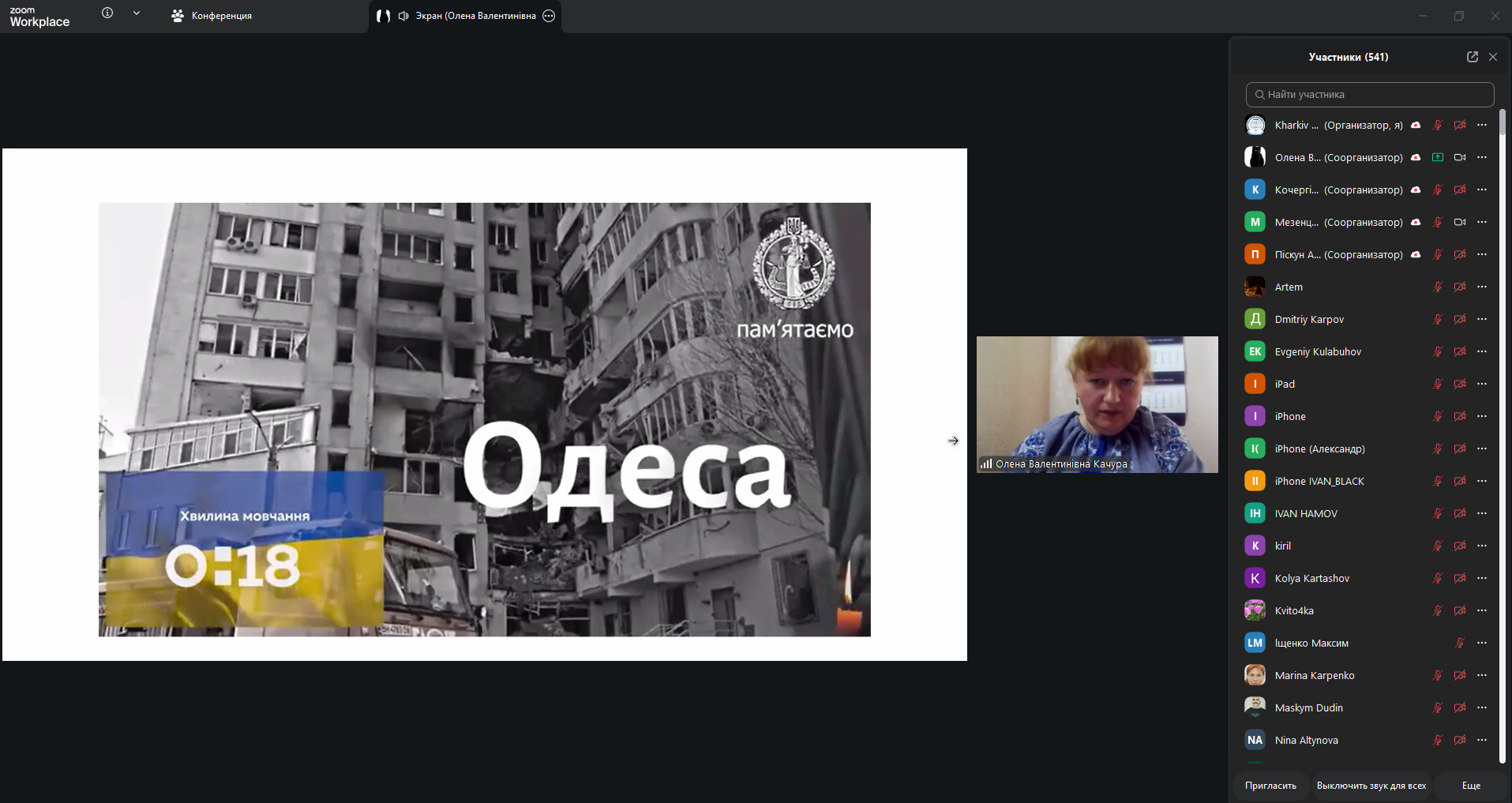Image resolution: width=1512 pixels, height=803 pixels.
Task: Click the Пригласить button
Action: point(1270,786)
